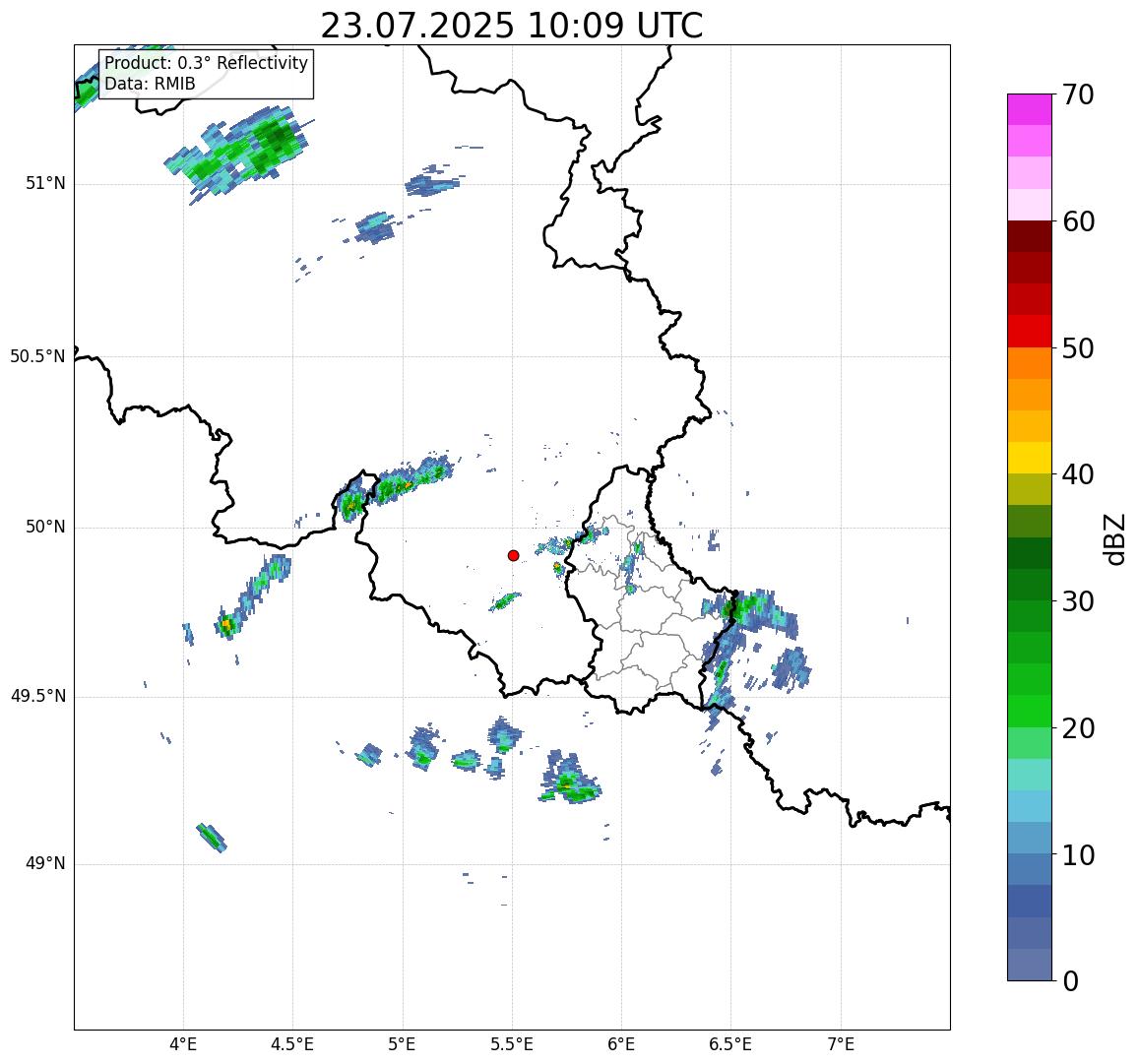Click the olive colorbar segment below 40
The height and width of the screenshot is (1064, 1139).
click(1030, 489)
